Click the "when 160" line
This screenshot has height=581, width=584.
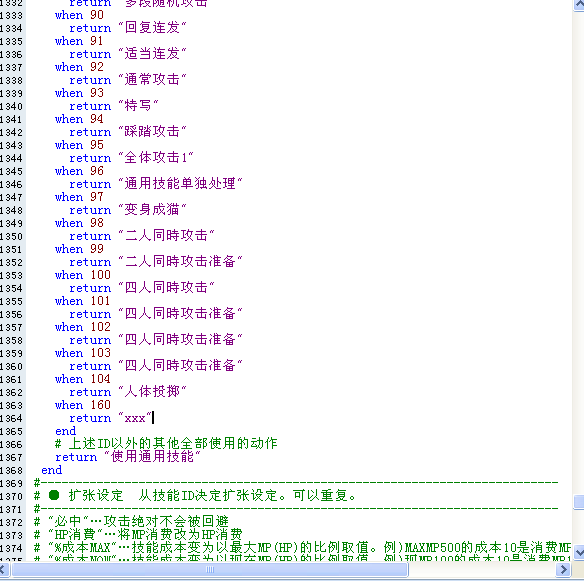tap(83, 405)
